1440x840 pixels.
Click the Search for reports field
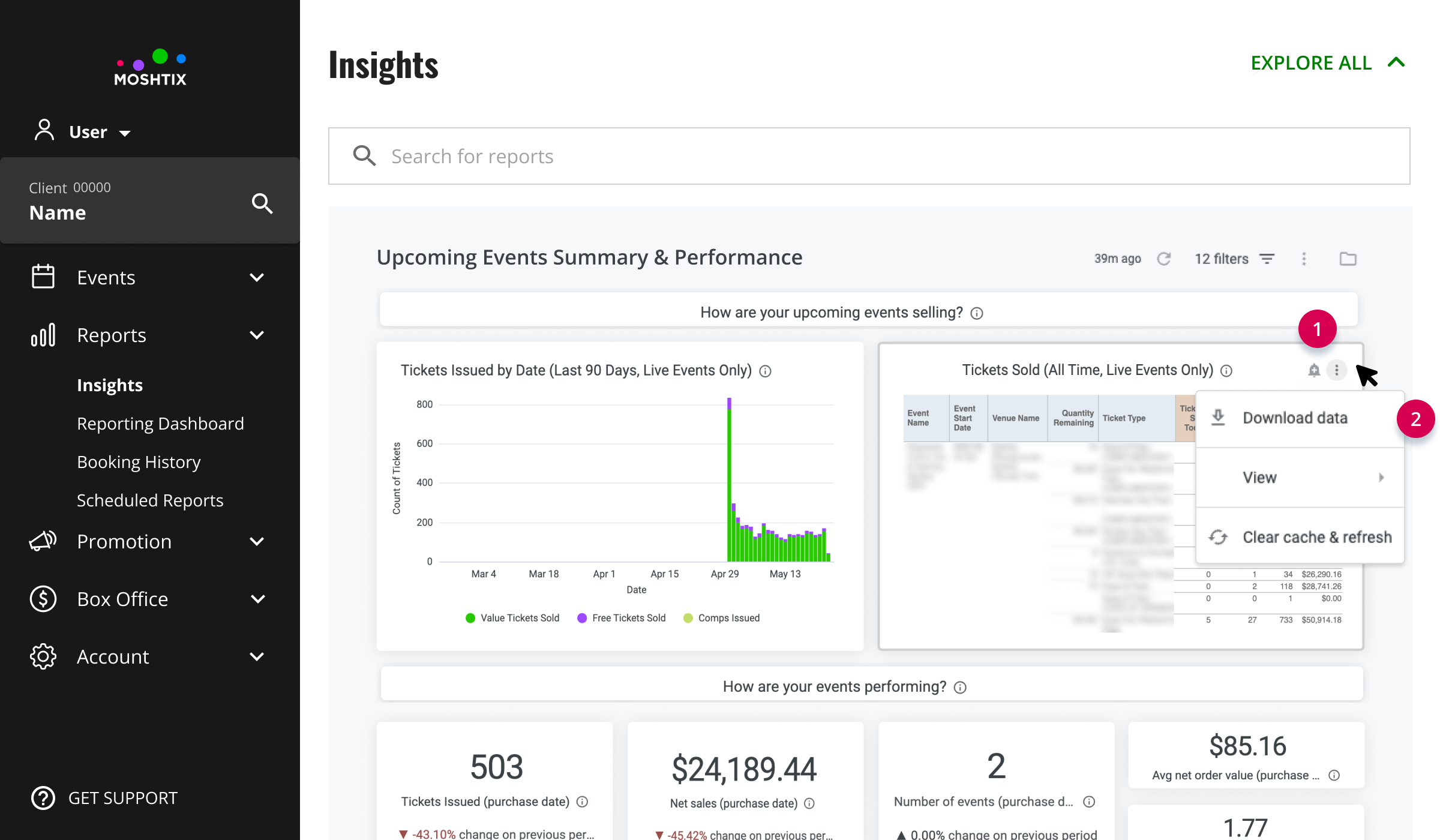coord(869,156)
